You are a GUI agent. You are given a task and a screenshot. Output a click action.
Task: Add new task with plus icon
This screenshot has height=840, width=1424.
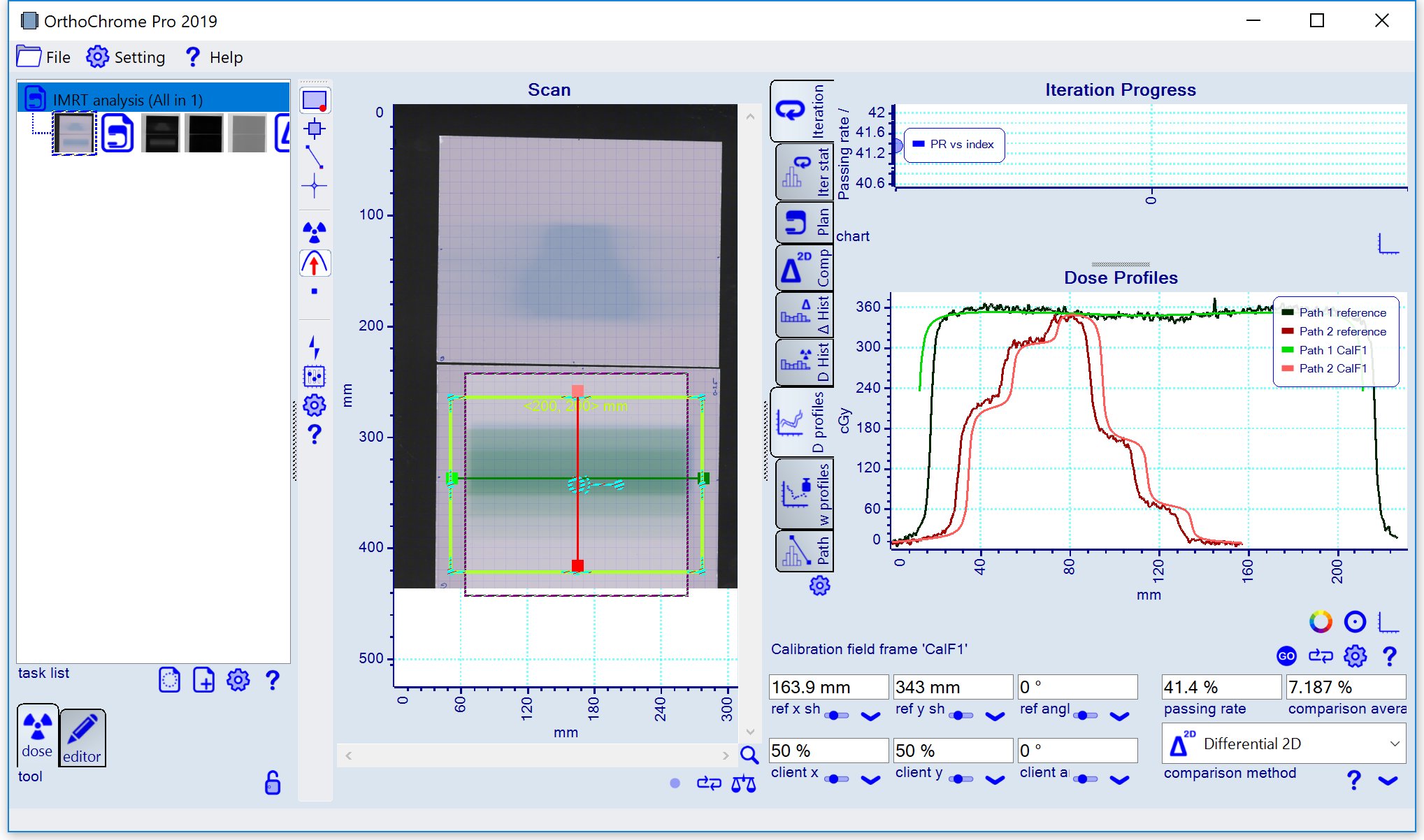(x=203, y=680)
